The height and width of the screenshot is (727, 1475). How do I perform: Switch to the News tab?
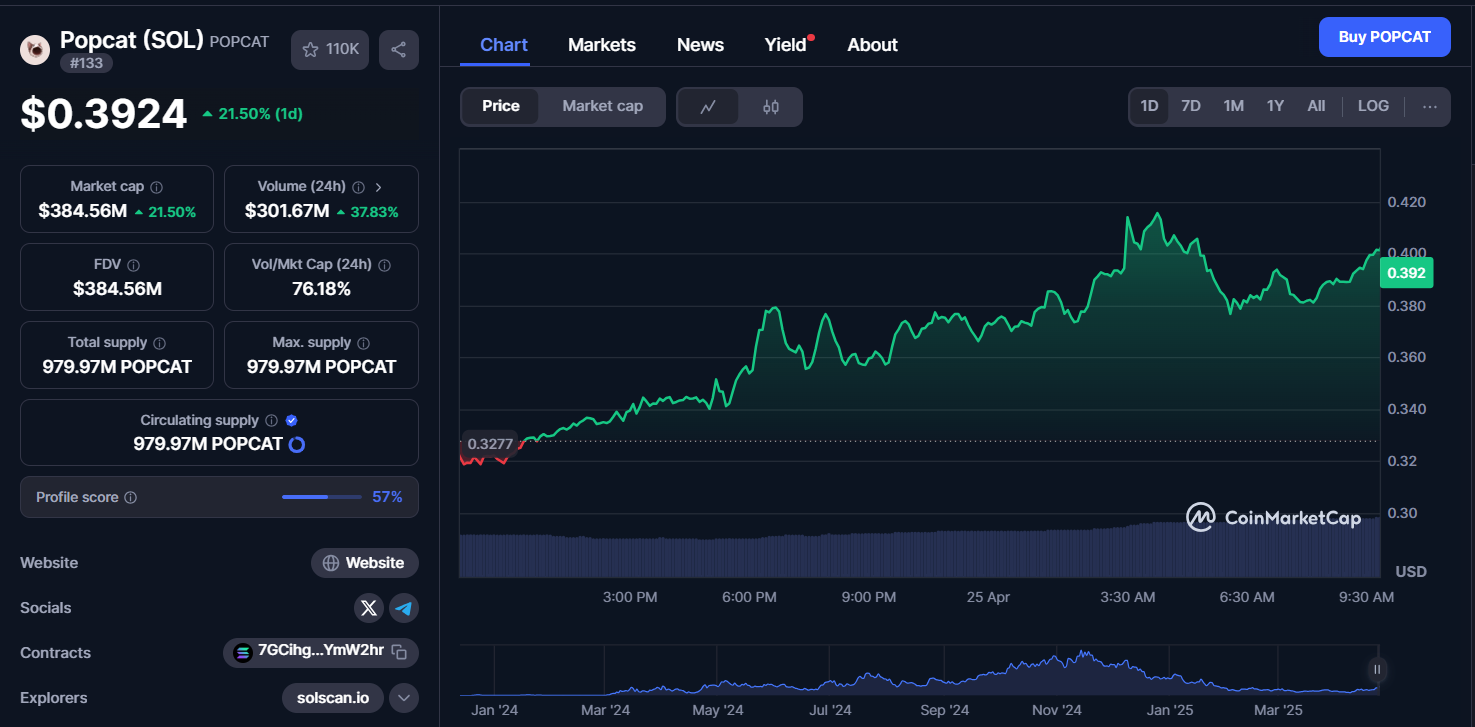700,45
